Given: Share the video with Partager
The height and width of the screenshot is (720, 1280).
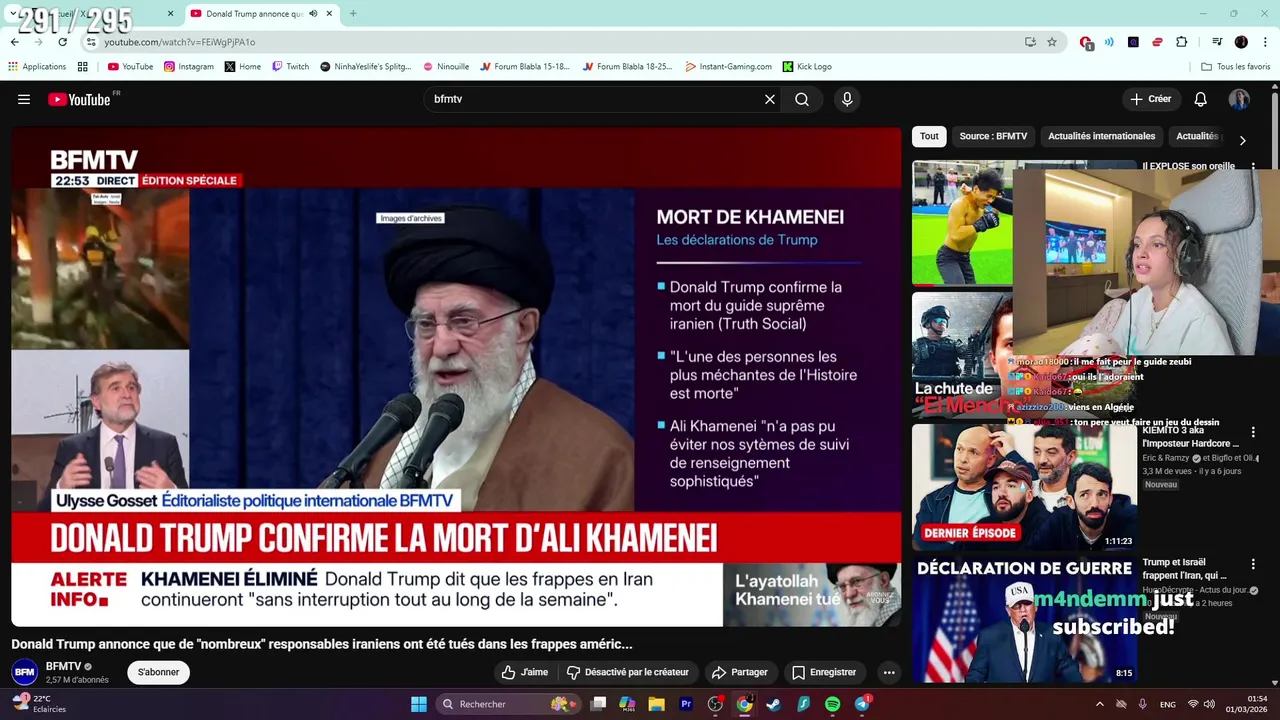Looking at the screenshot, I should point(739,672).
